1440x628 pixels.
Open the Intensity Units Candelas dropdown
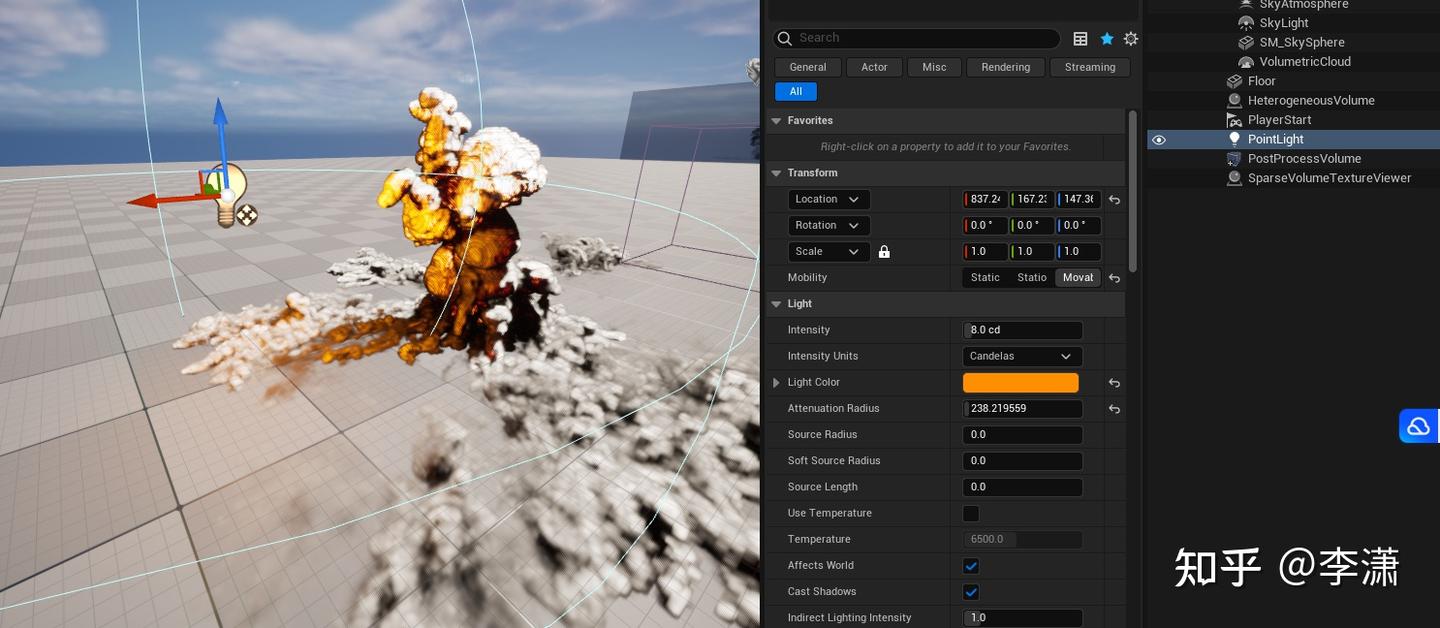coord(1021,356)
